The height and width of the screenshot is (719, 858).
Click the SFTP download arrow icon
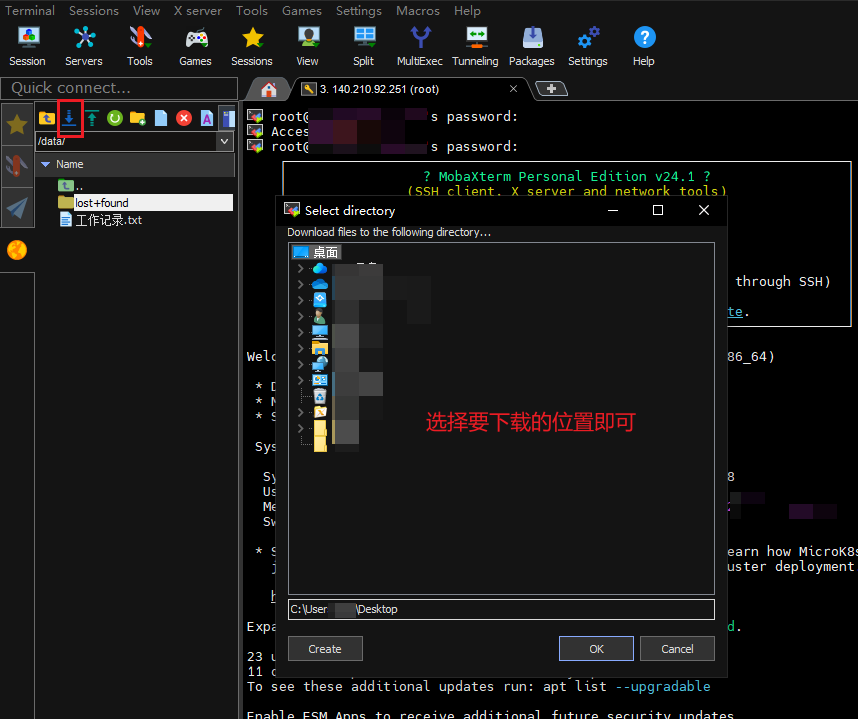[69, 118]
